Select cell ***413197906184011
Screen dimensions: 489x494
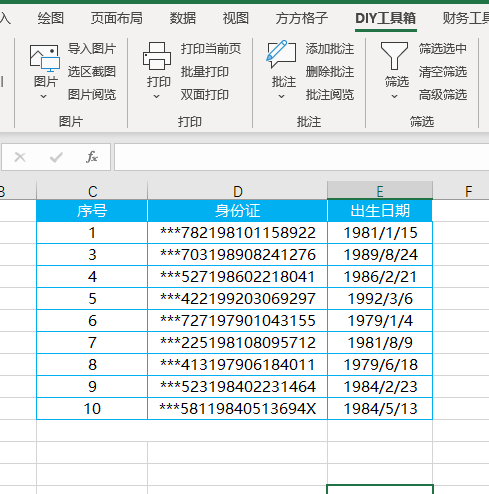[237, 365]
